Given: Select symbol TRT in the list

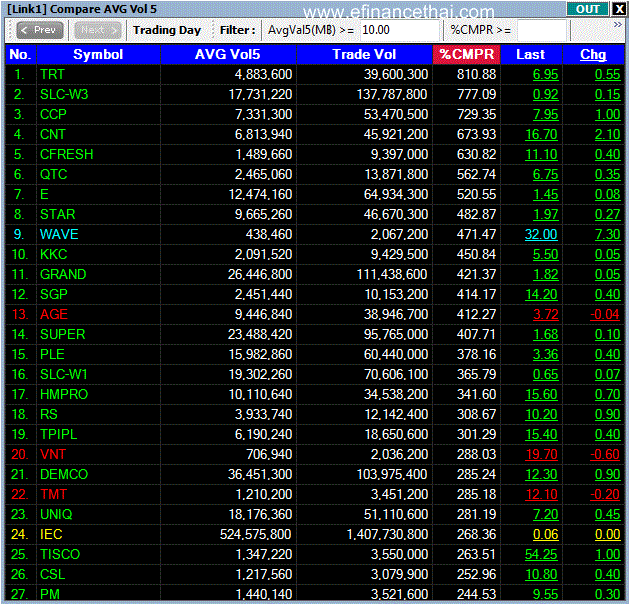Looking at the screenshot, I should point(52,74).
